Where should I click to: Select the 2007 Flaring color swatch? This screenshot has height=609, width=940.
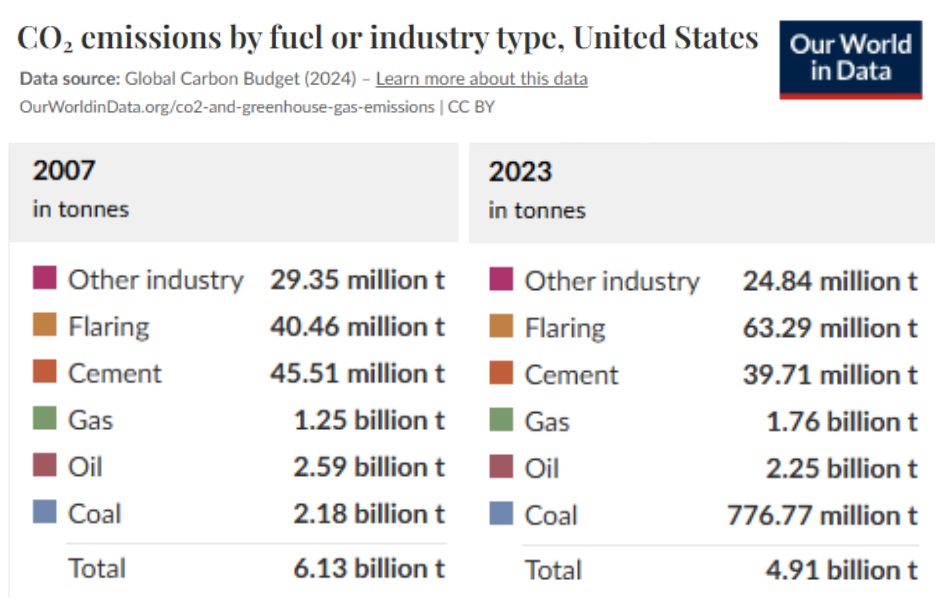[x=44, y=325]
